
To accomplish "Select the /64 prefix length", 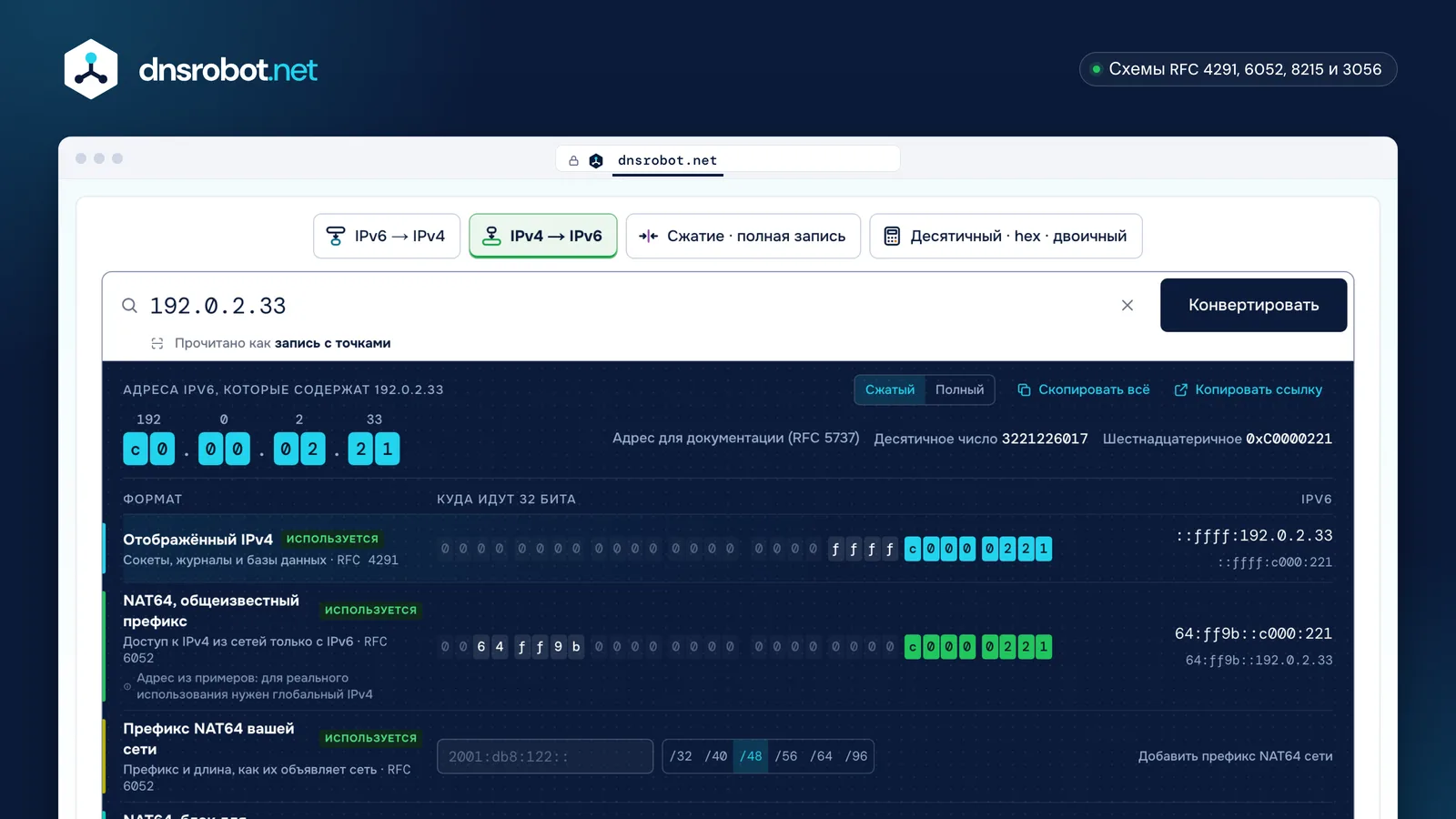I will 821,756.
